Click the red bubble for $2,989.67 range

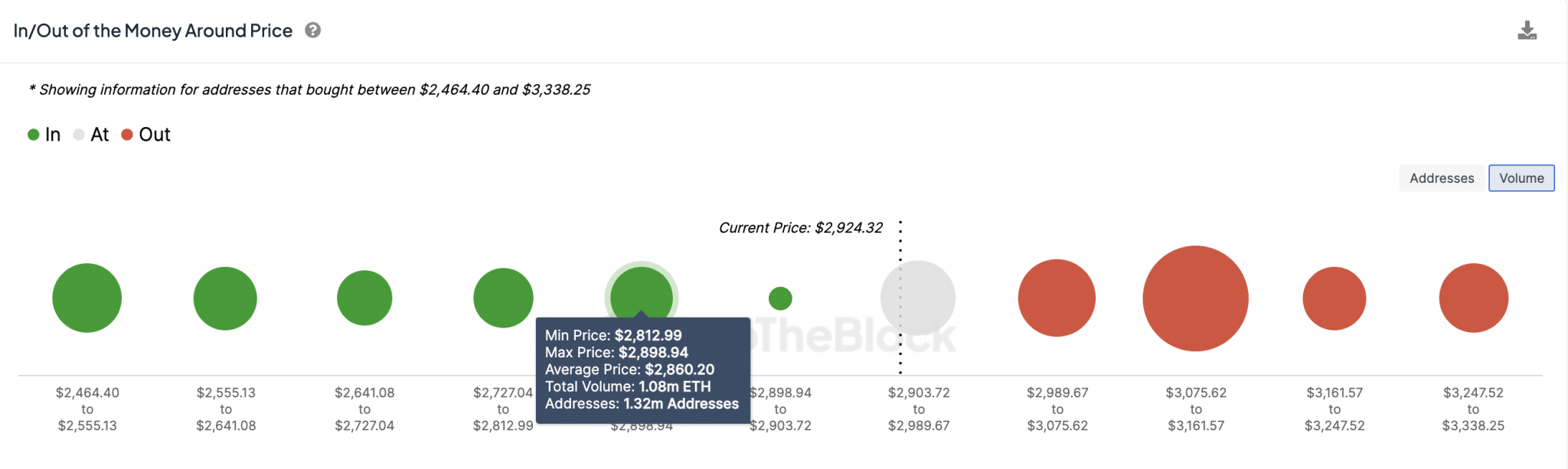click(1057, 298)
